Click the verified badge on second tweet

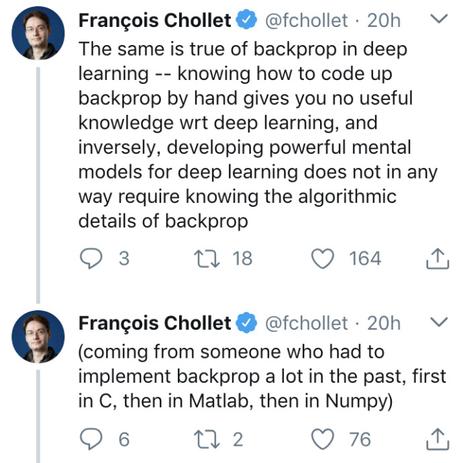tap(246, 323)
